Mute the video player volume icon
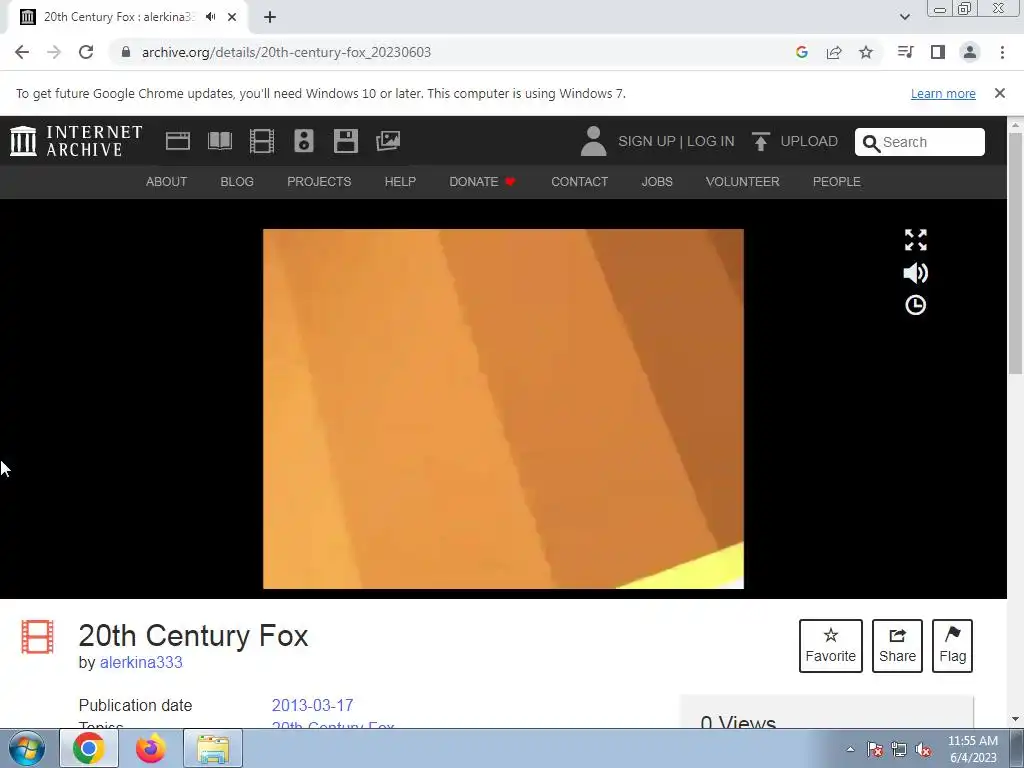1024x768 pixels. coord(916,273)
